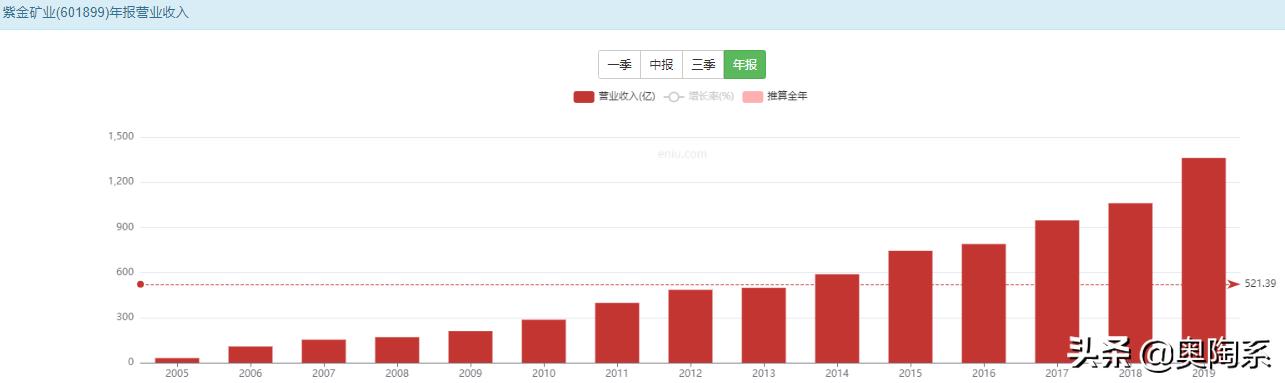
Task: Click the 900 y-axis label
Action: (x=125, y=227)
